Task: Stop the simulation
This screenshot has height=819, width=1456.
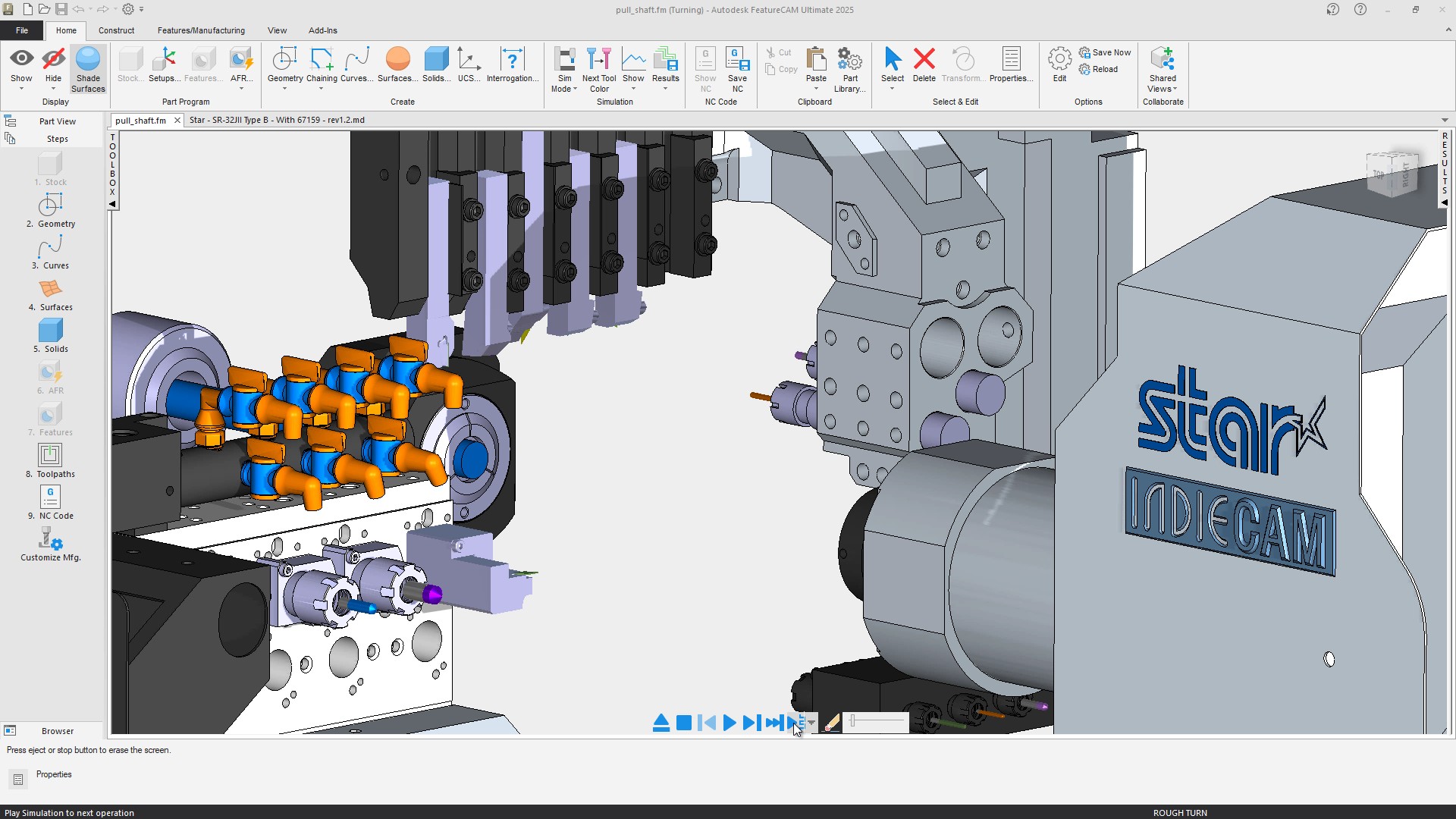Action: click(x=683, y=723)
